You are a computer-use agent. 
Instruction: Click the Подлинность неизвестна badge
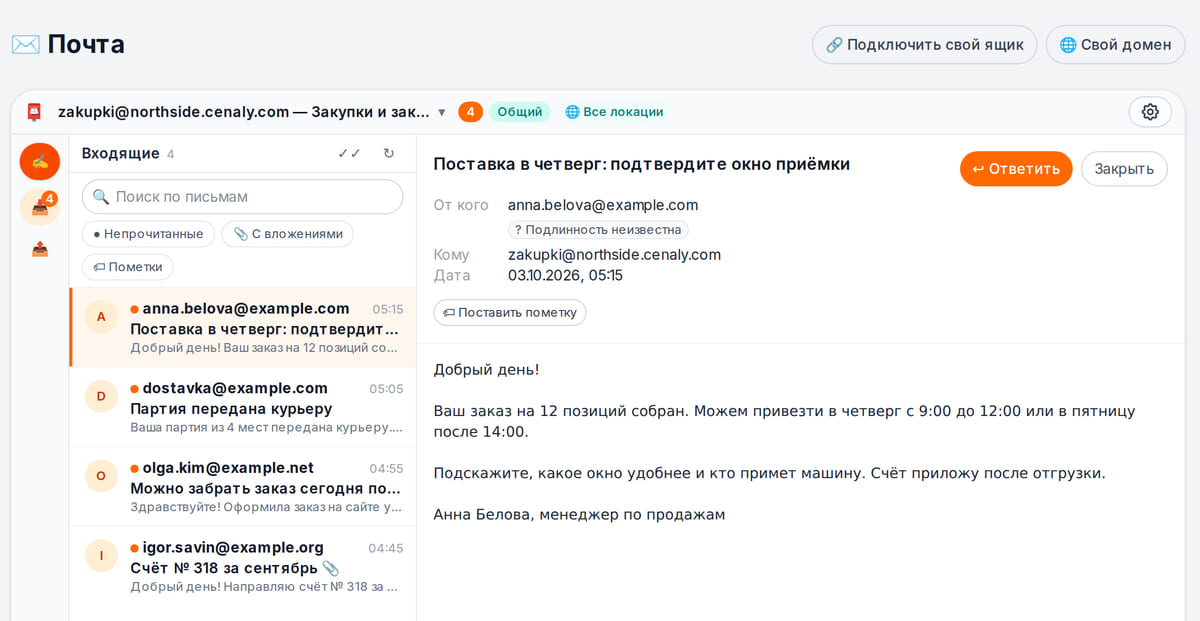click(x=598, y=230)
